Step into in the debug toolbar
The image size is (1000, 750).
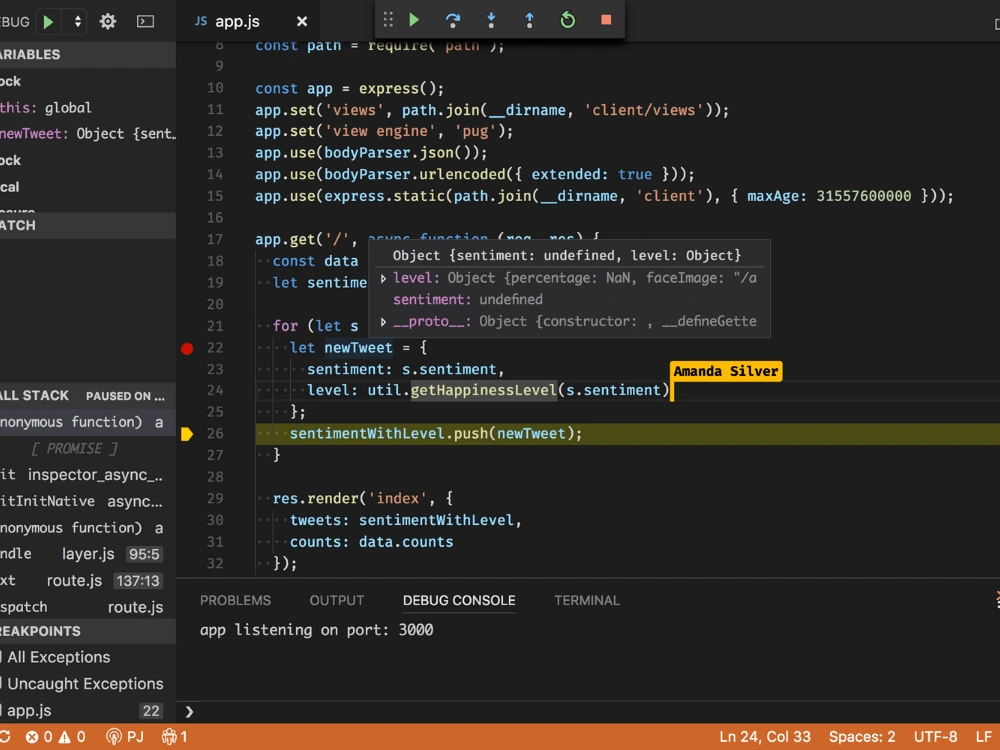(491, 20)
